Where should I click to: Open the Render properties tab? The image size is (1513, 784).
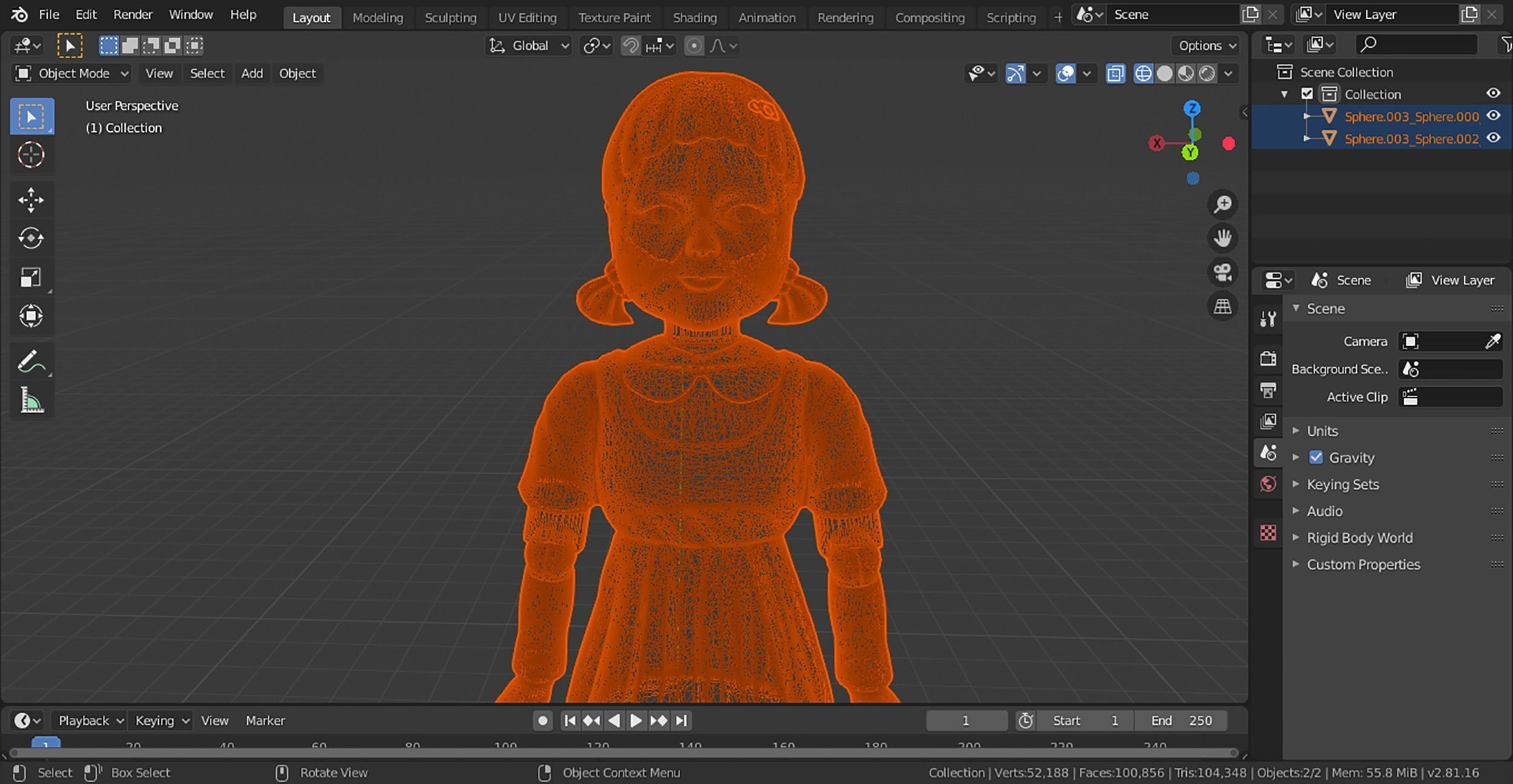1268,358
